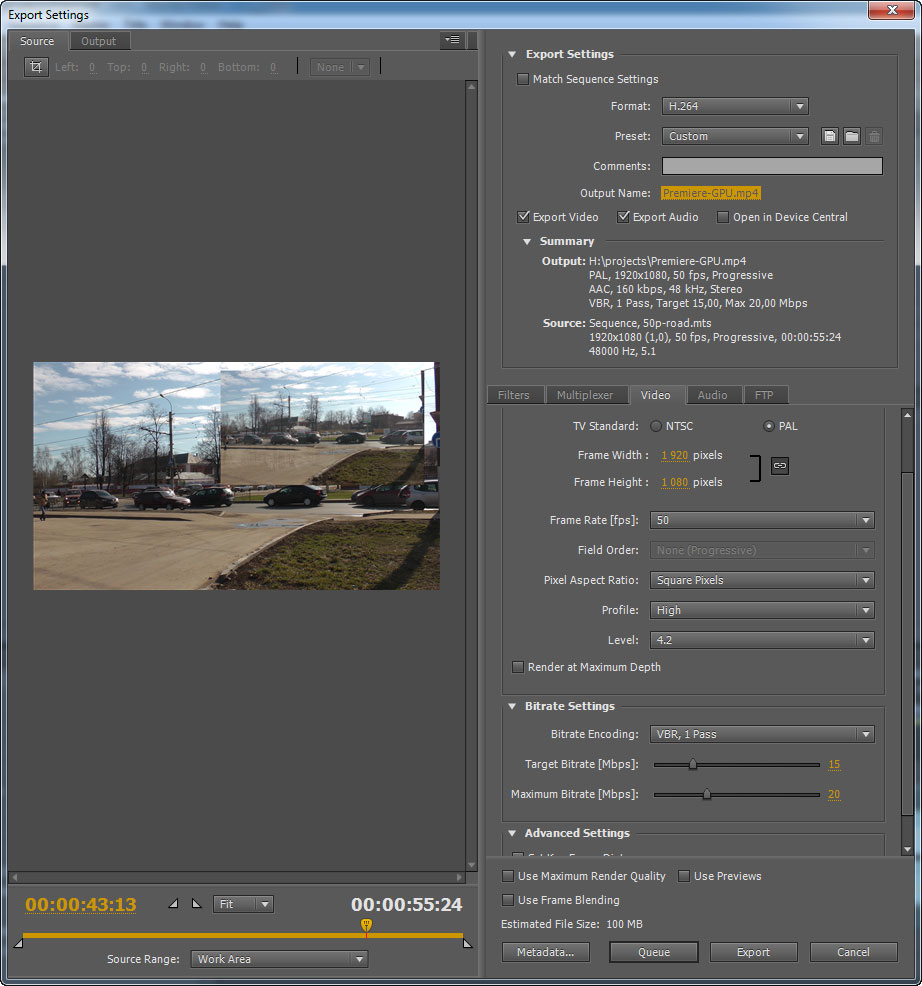Click the Export button
This screenshot has height=986, width=922.
pos(753,952)
